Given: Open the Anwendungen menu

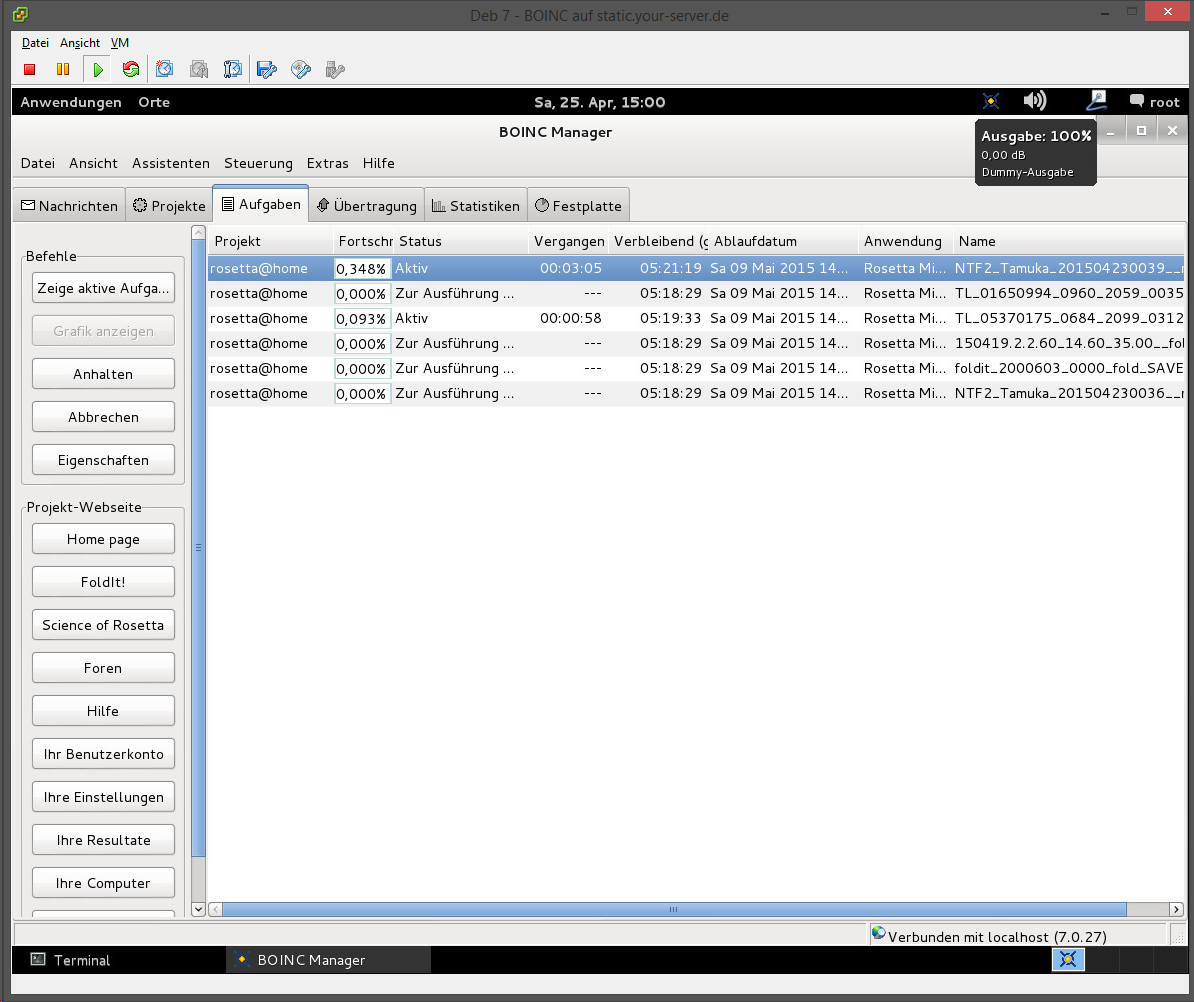Looking at the screenshot, I should click(x=71, y=102).
